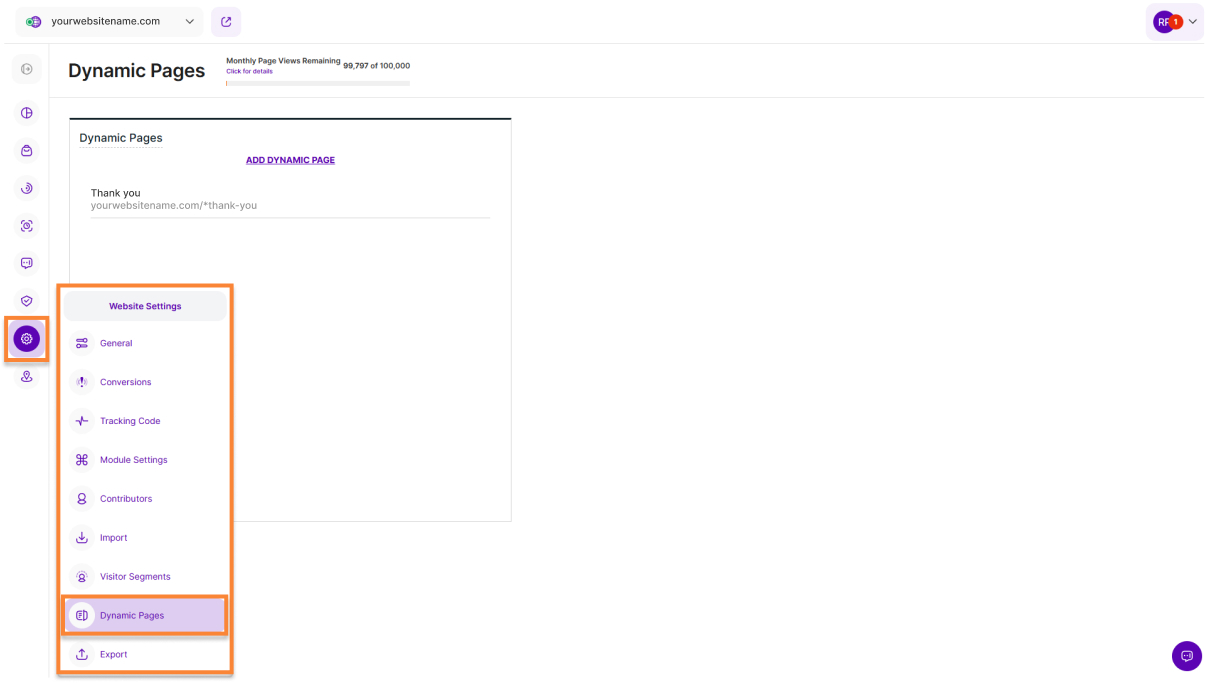
Task: Choose Visitor Segments from settings menu
Action: coord(135,577)
